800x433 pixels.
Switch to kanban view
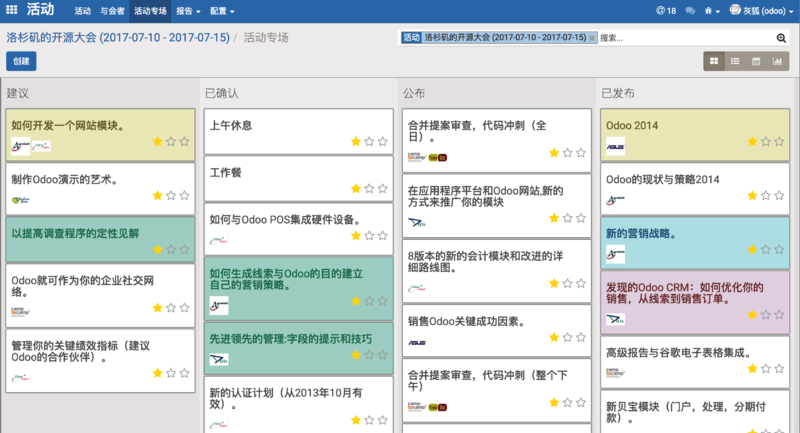point(714,61)
